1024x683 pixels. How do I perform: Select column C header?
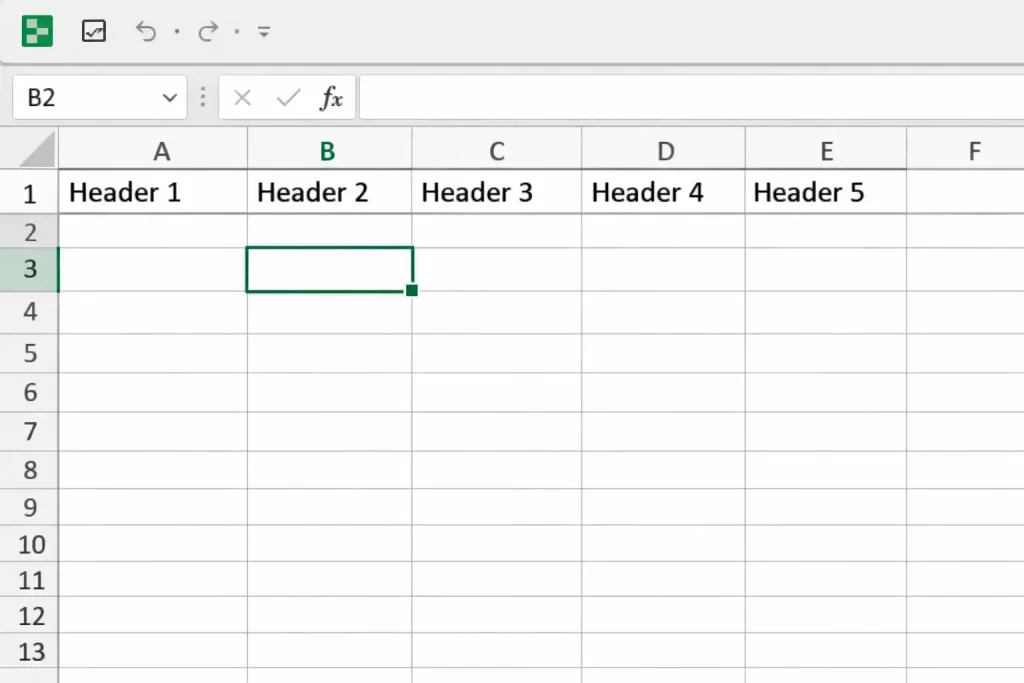pyautogui.click(x=496, y=151)
